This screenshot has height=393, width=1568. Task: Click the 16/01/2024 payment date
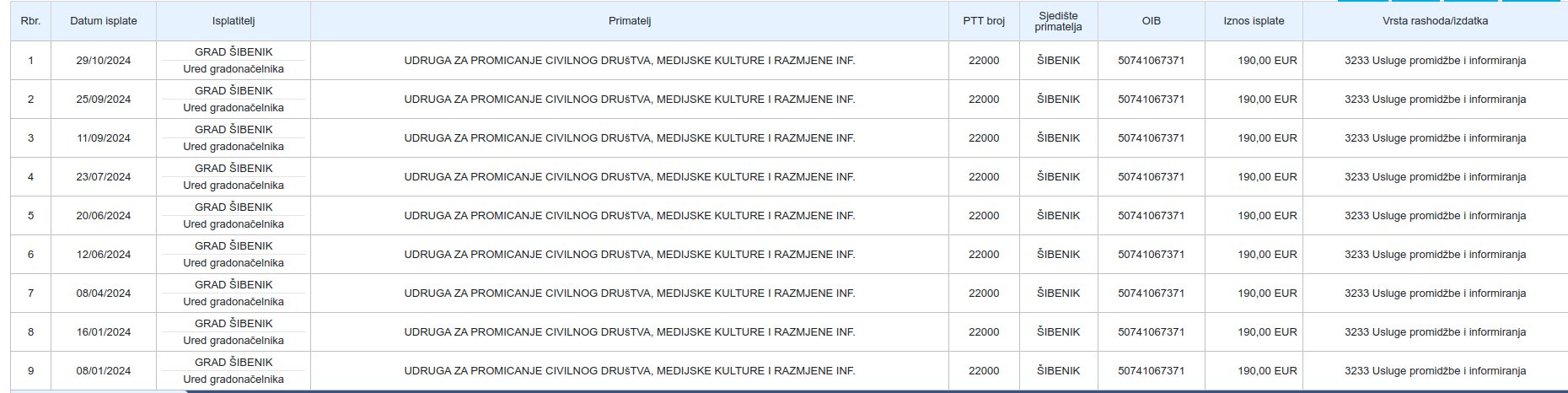[103, 332]
